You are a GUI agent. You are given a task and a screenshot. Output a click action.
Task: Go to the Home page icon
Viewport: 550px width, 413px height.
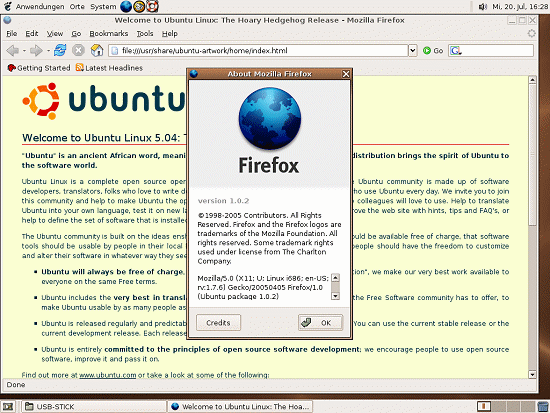click(97, 50)
